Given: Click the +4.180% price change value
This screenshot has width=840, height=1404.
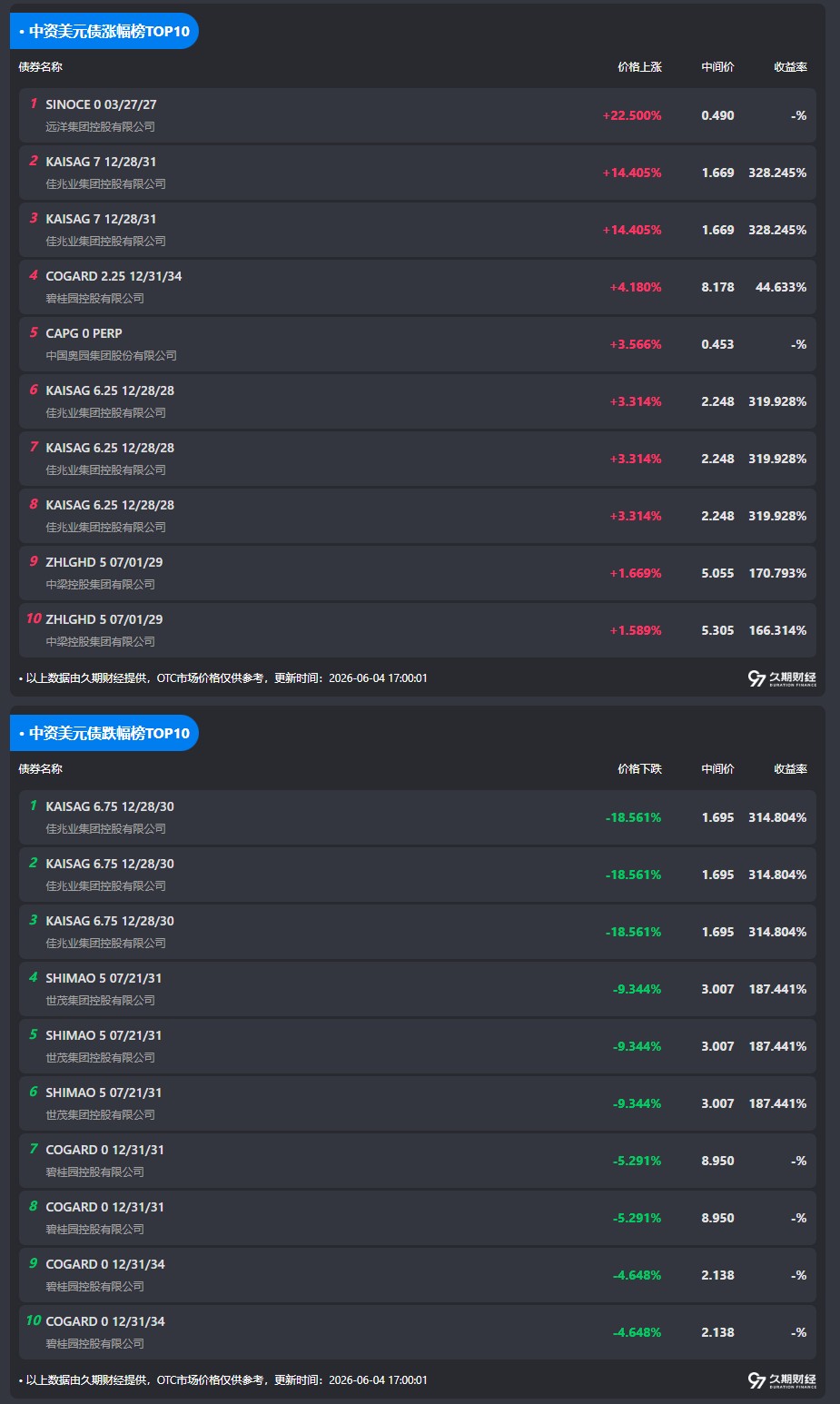Looking at the screenshot, I should 636,287.
